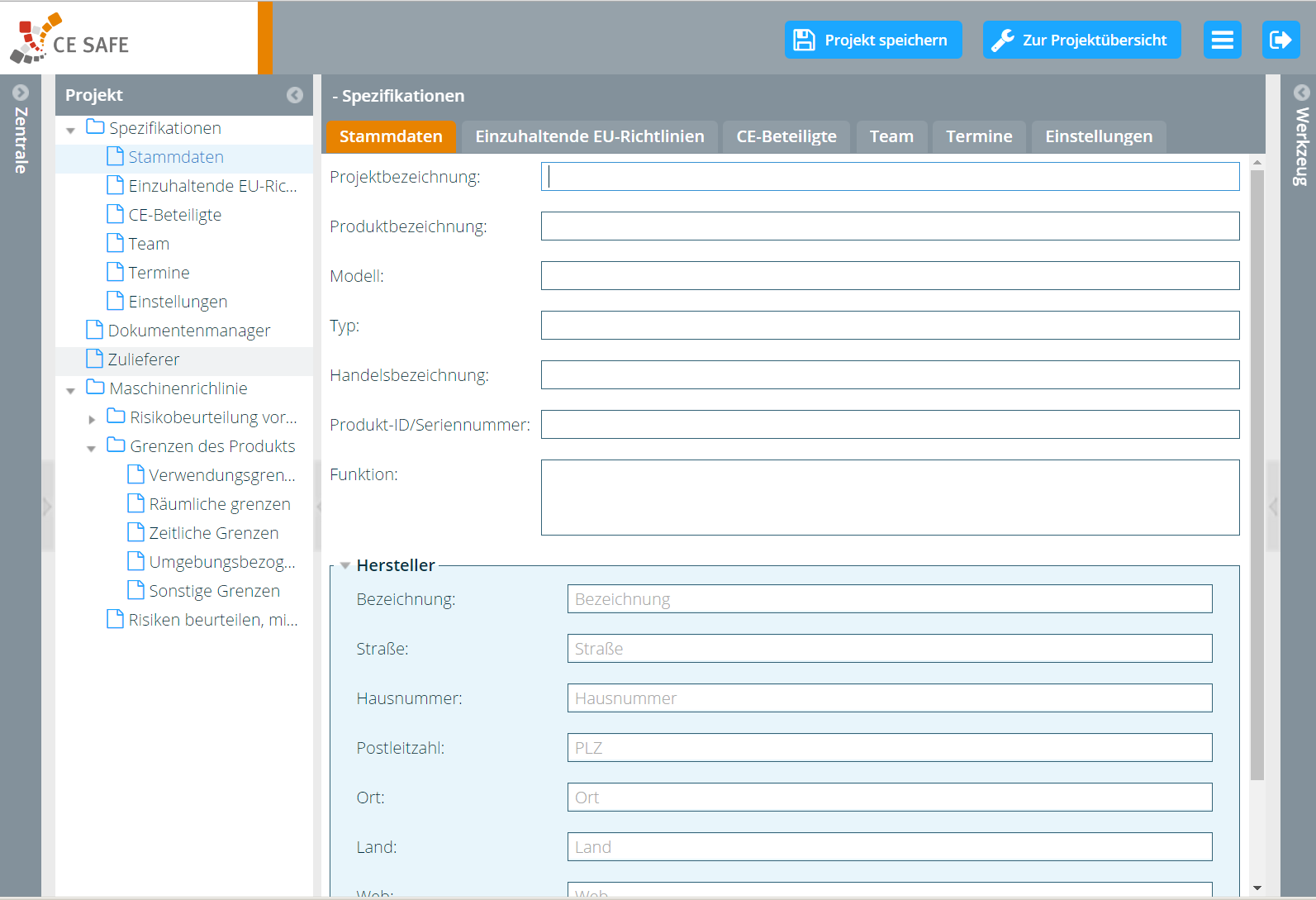Image resolution: width=1316 pixels, height=900 pixels.
Task: Click the Produktbezeichnung input field
Action: click(890, 226)
